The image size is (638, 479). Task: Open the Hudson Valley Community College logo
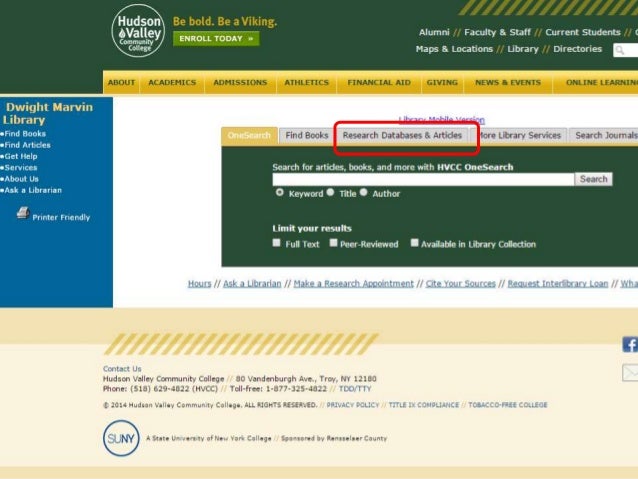138,31
